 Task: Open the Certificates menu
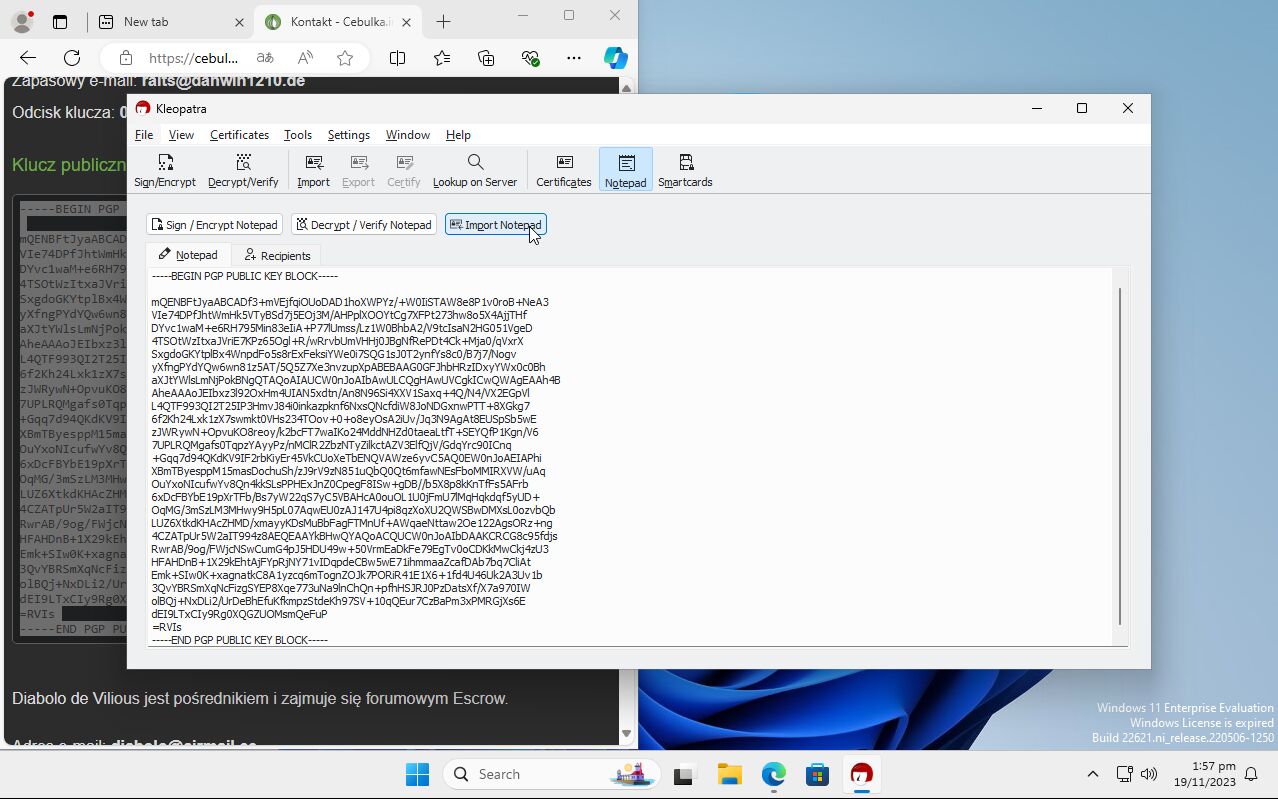(239, 135)
